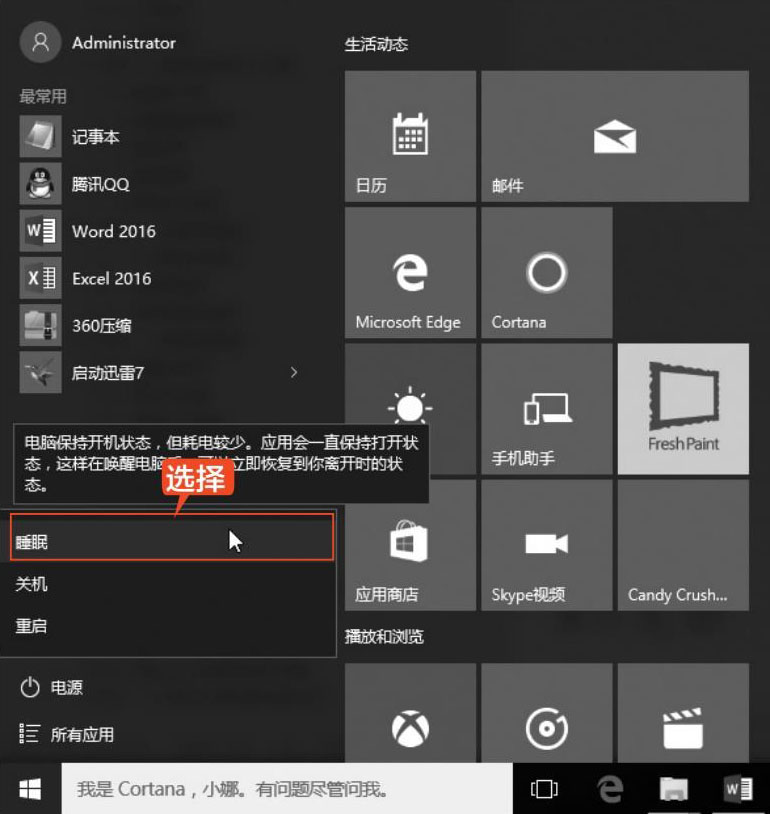Open the 应用商店 store tile
The image size is (770, 814).
click(x=410, y=545)
